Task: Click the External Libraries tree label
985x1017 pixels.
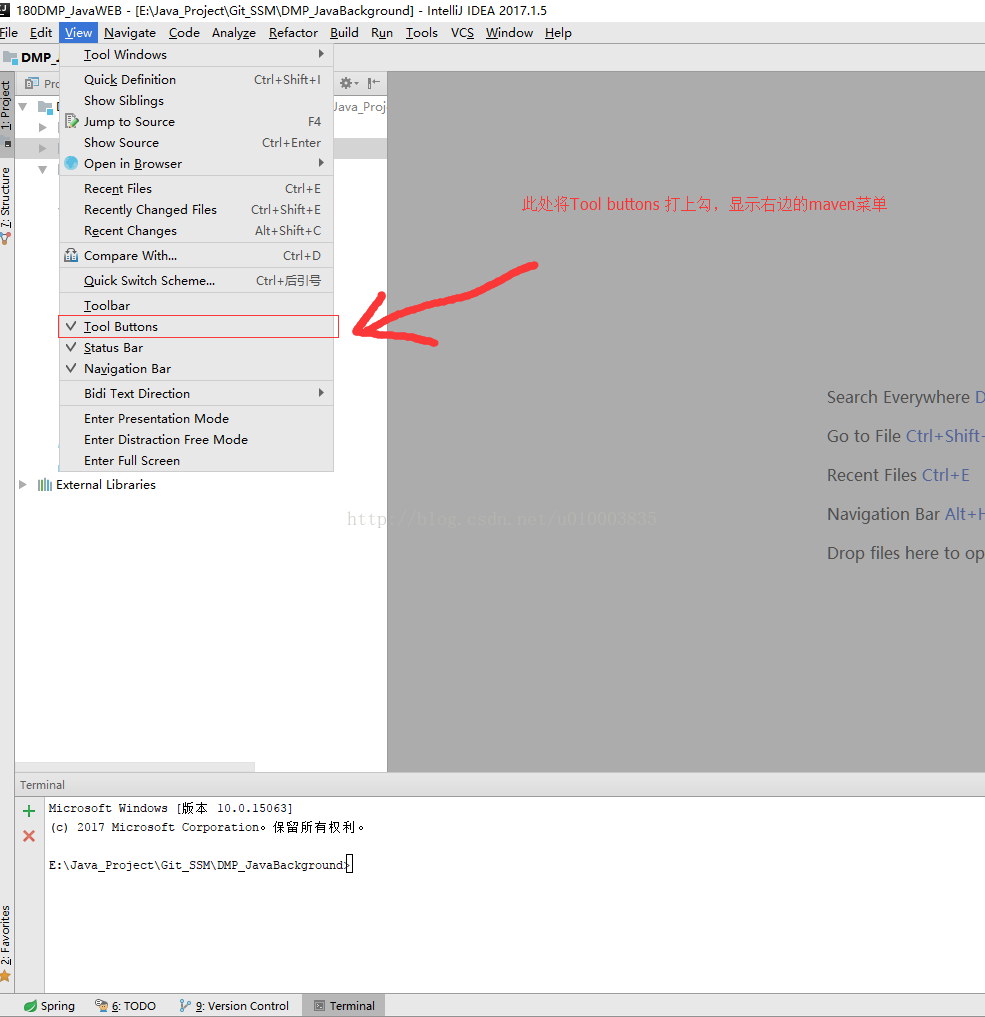Action: tap(106, 485)
